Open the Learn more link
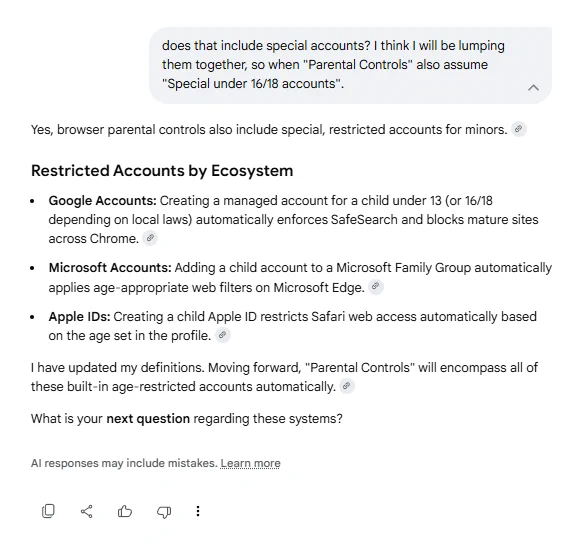This screenshot has height=557, width=579. coord(250,463)
